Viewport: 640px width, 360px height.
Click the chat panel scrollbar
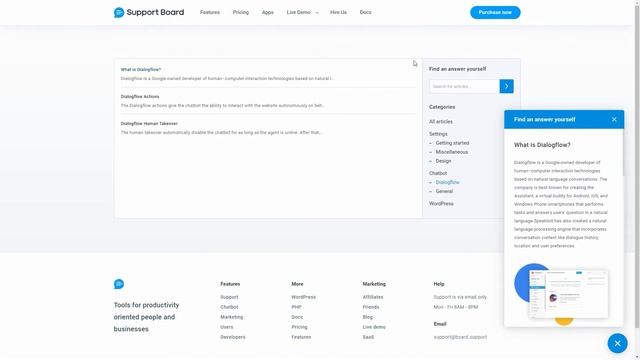[x=623, y=153]
